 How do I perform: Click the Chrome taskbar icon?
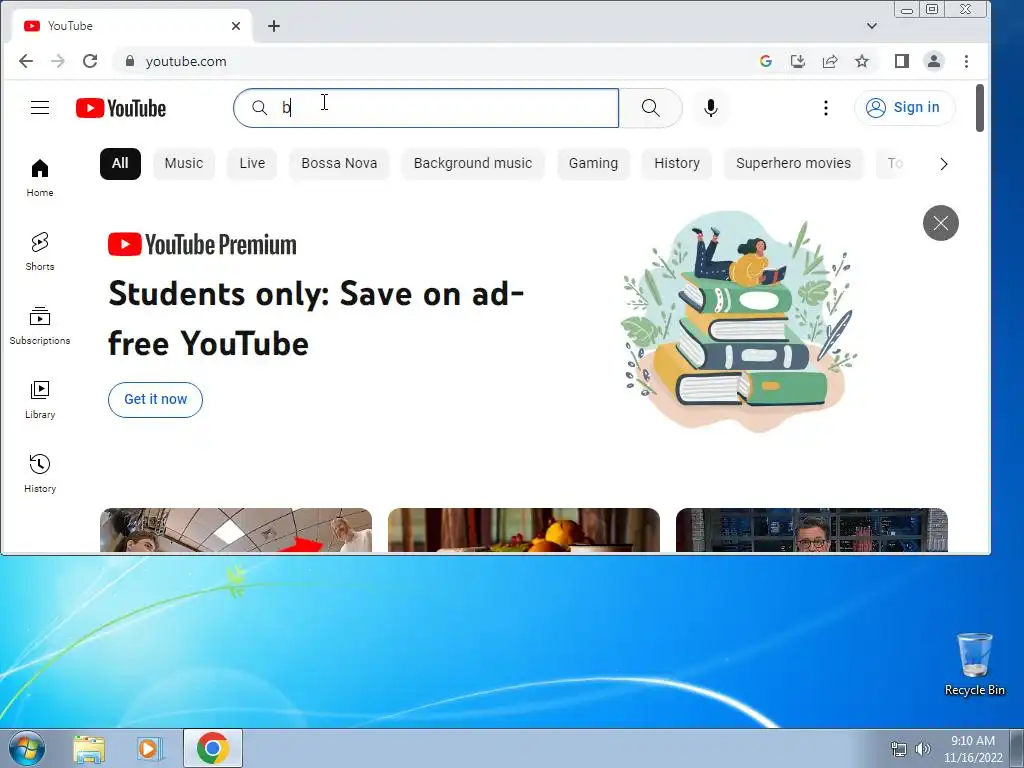coord(212,748)
